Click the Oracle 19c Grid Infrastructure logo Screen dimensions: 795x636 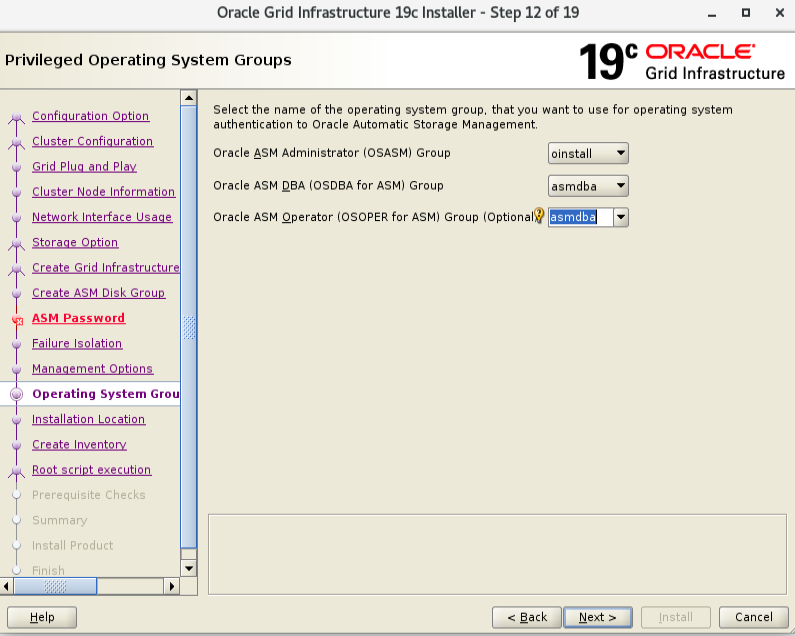[x=682, y=61]
